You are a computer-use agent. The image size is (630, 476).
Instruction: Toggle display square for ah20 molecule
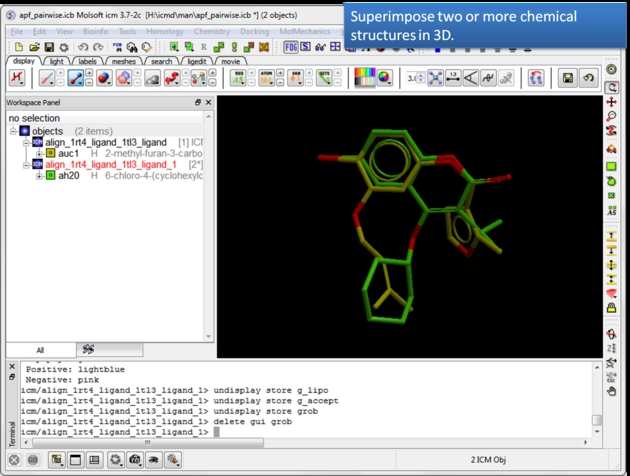(50, 176)
